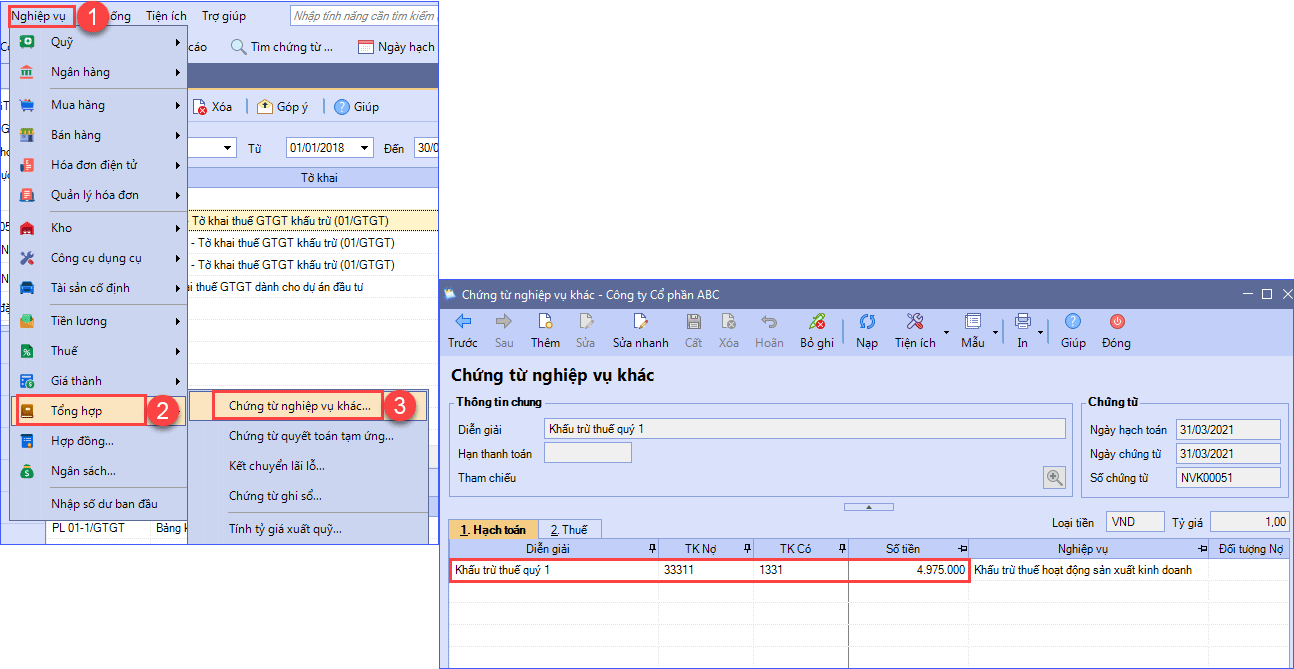Click the In printer icon

(1022, 322)
